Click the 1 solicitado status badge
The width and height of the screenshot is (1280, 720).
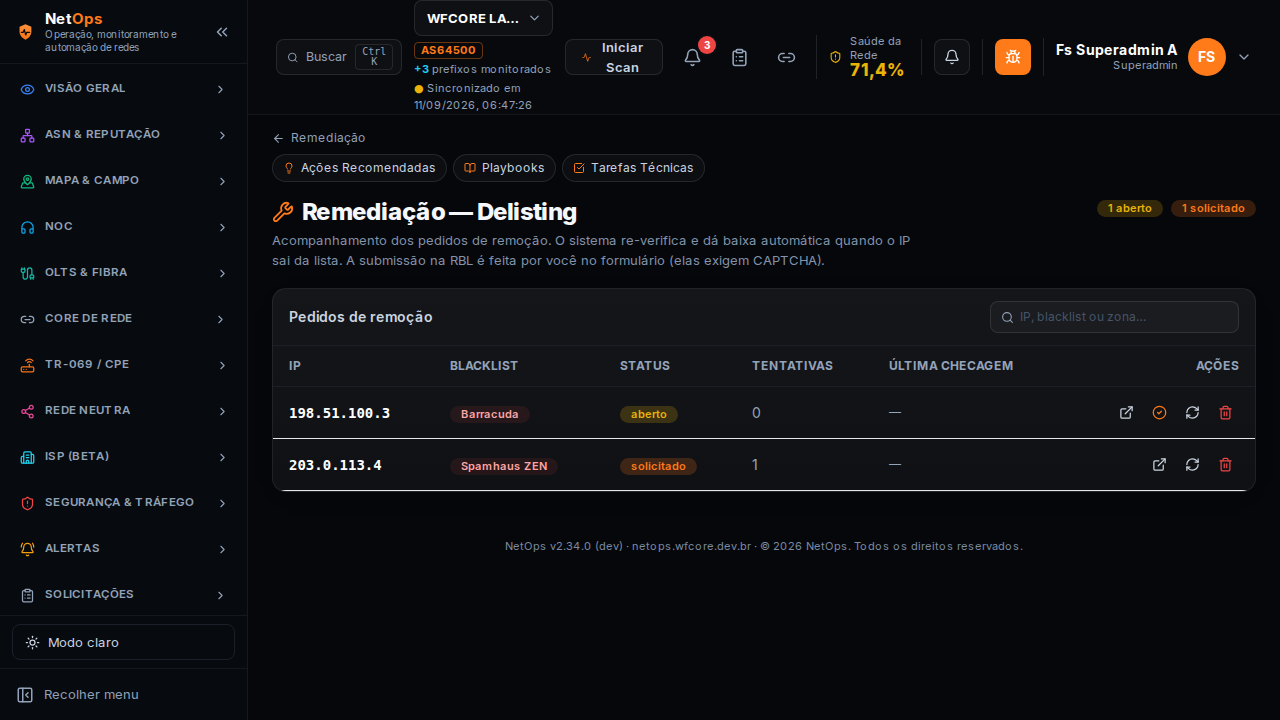(1213, 208)
